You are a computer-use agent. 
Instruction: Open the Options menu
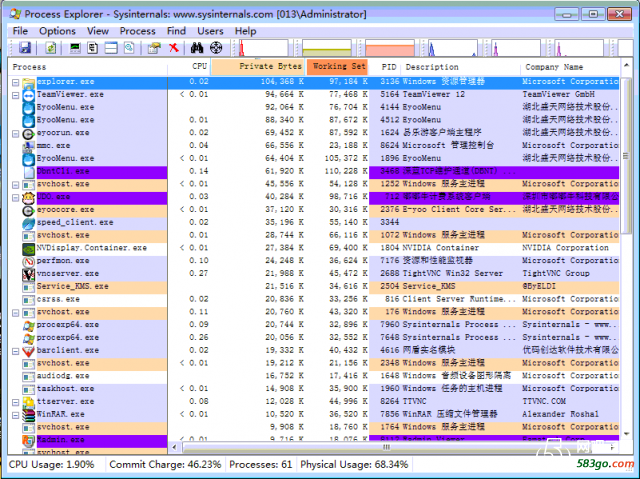pos(57,31)
